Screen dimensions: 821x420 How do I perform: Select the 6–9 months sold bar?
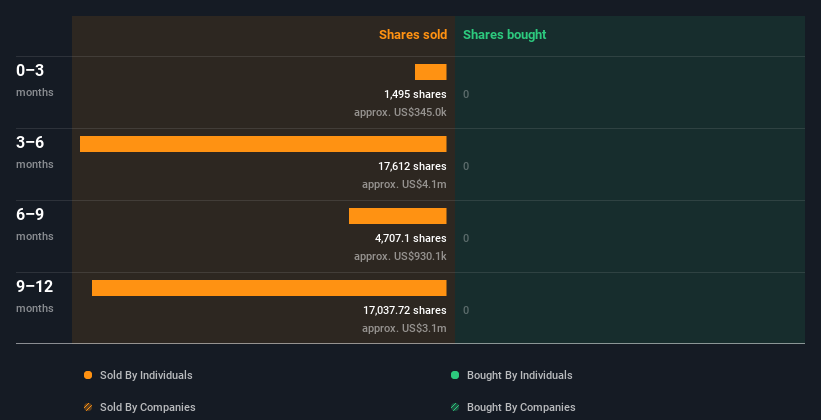point(397,216)
